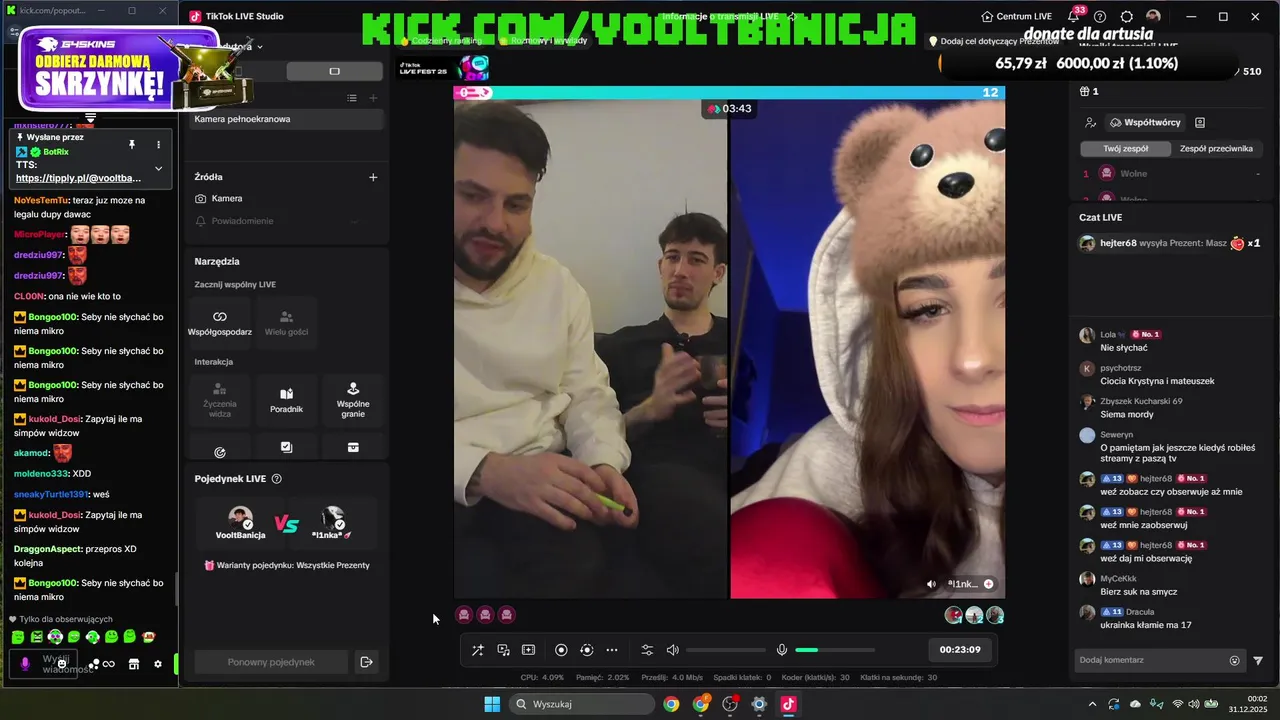Image resolution: width=1280 pixels, height=720 pixels.
Task: Open the help question mark icon
Action: click(1100, 17)
